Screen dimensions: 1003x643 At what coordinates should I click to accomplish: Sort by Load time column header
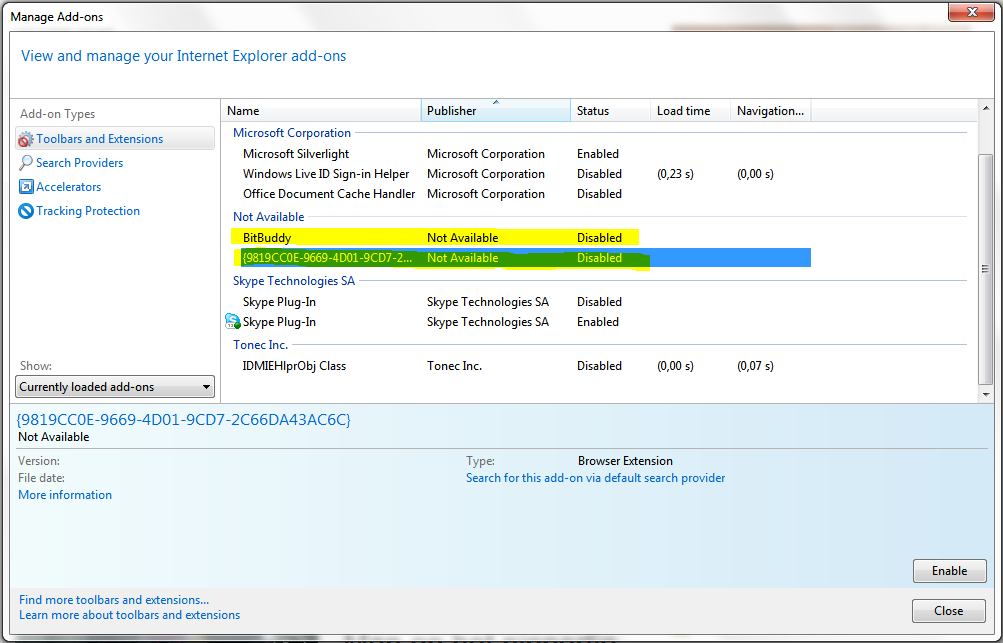pos(691,111)
